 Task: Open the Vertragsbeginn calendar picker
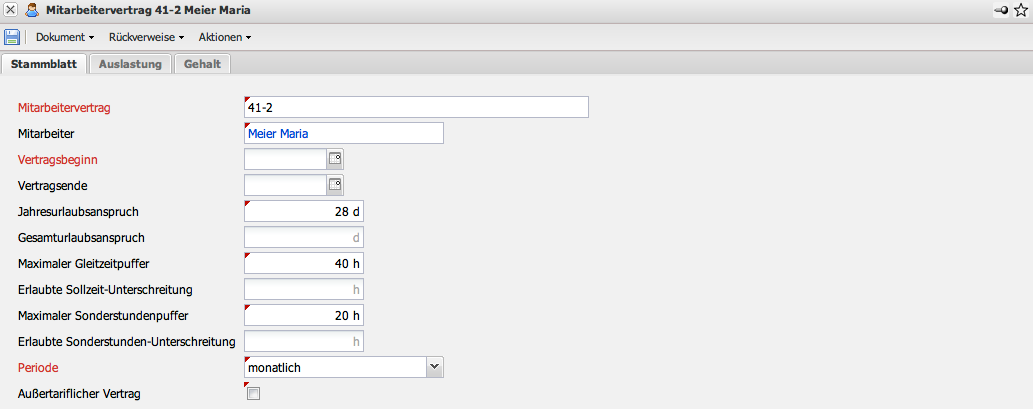pos(335,159)
